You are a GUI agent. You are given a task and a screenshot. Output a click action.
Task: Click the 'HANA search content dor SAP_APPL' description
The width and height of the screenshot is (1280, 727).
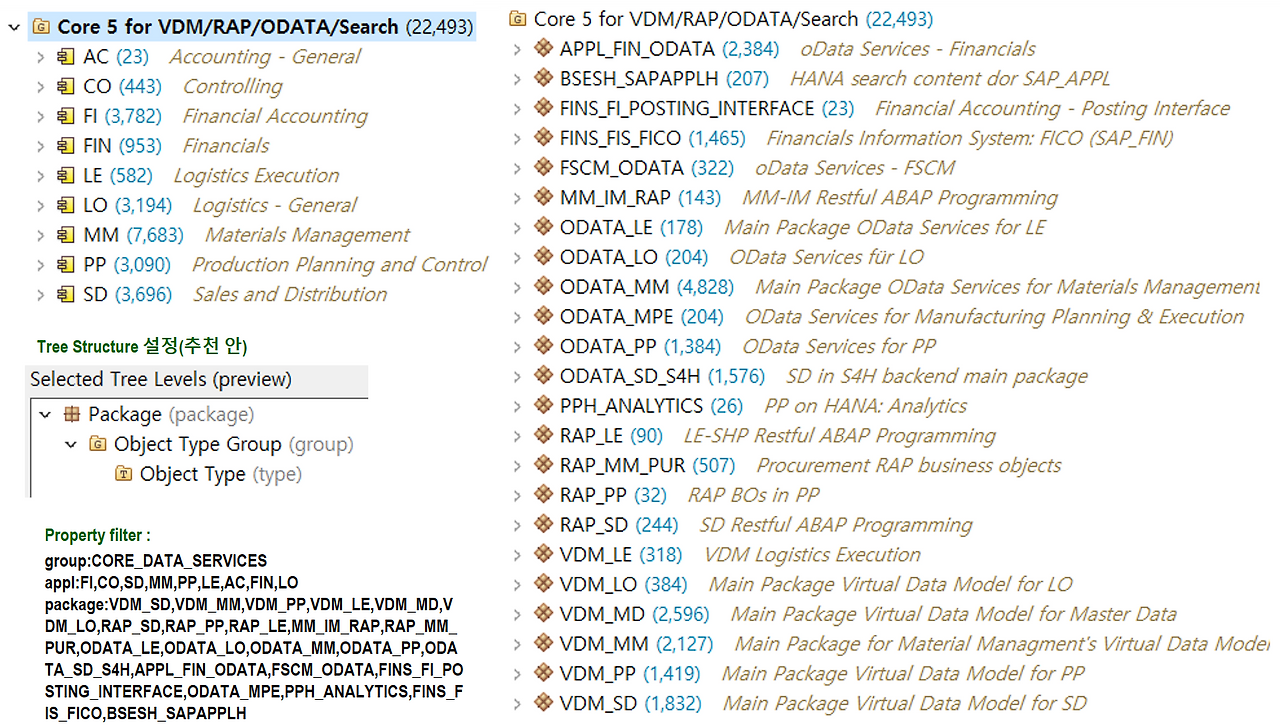click(x=950, y=78)
